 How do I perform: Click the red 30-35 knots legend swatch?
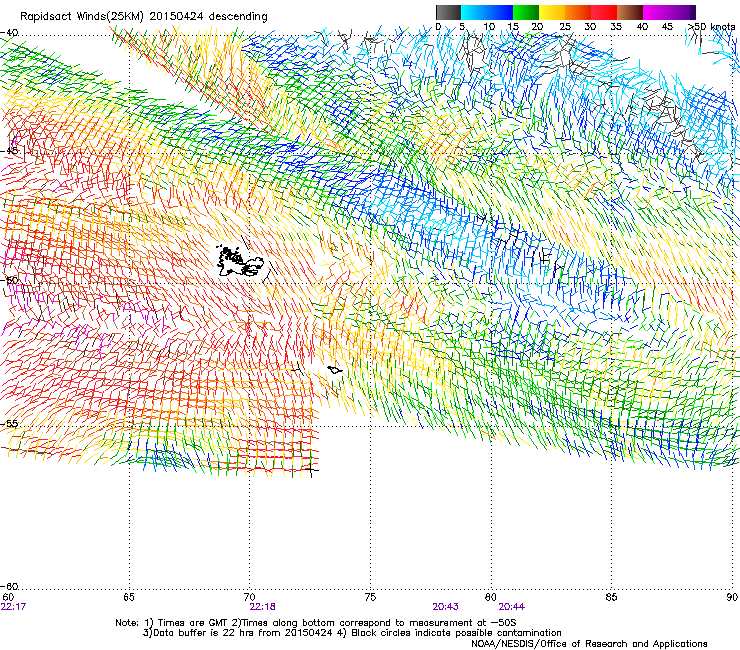(x=604, y=12)
